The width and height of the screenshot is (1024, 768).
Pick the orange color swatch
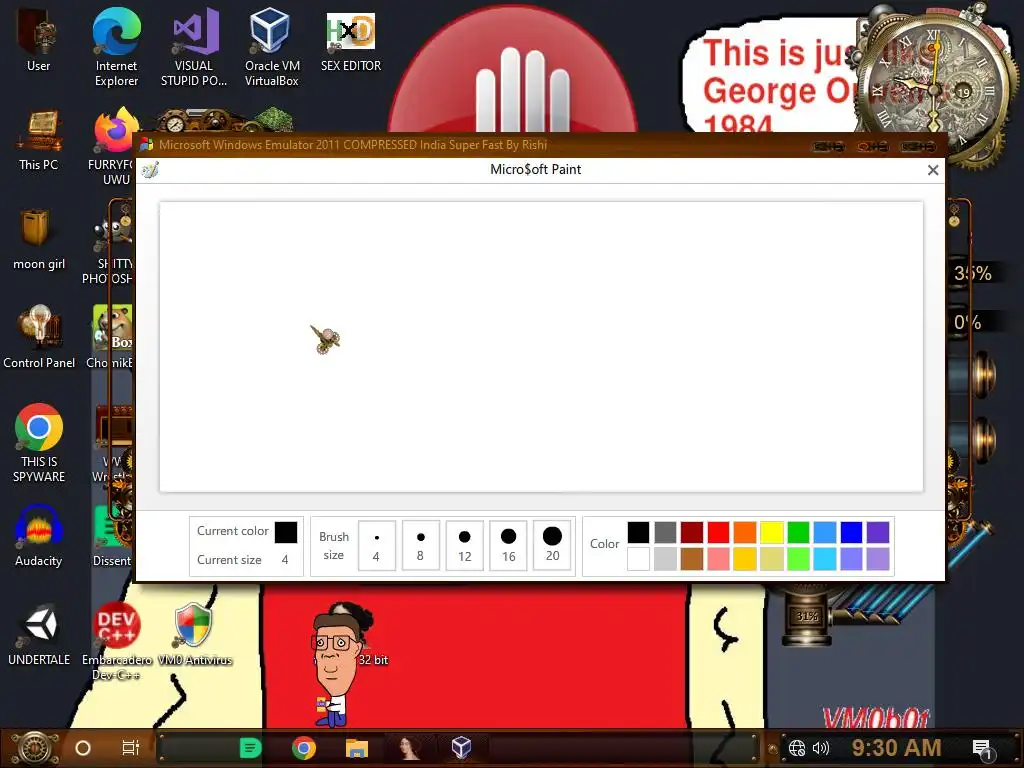pos(744,532)
